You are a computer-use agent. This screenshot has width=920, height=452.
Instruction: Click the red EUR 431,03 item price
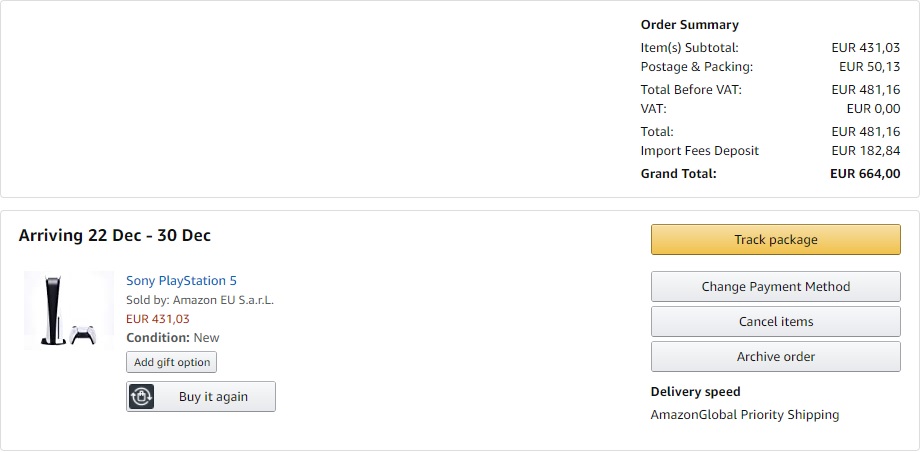click(x=158, y=319)
